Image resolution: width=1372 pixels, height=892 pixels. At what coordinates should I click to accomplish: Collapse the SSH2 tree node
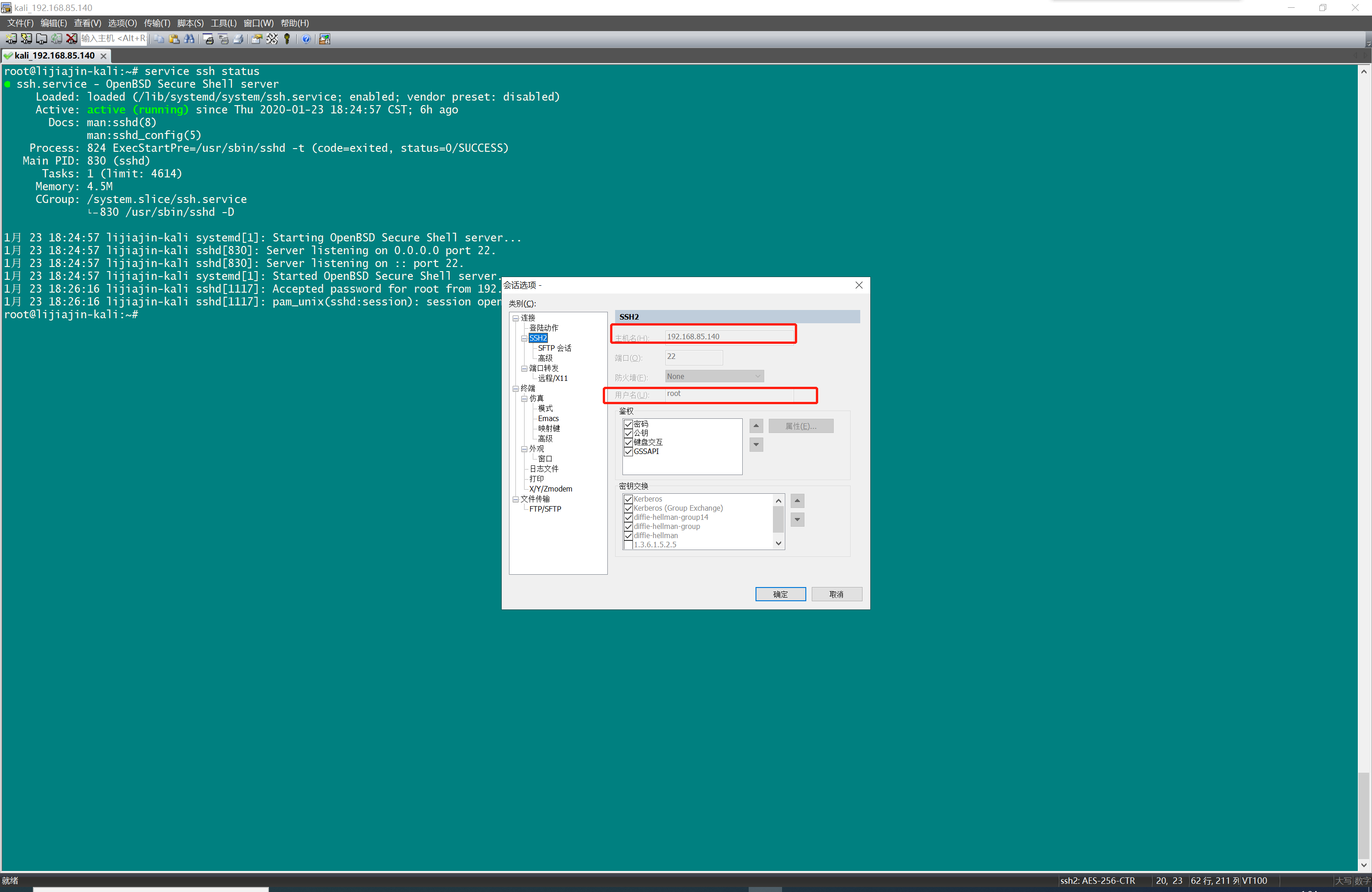pyautogui.click(x=524, y=338)
